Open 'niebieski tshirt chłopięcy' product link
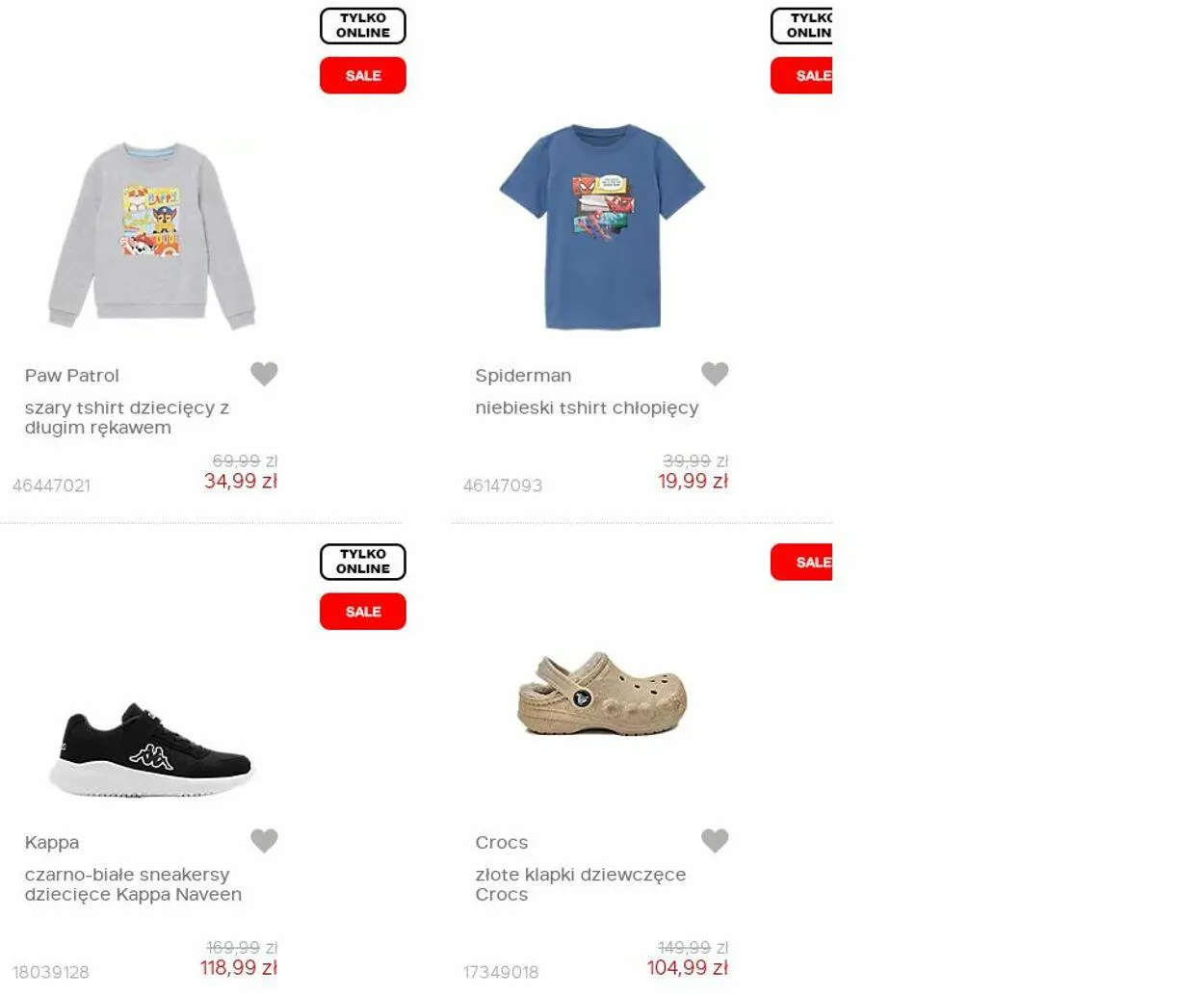This screenshot has width=1204, height=998. click(x=587, y=407)
